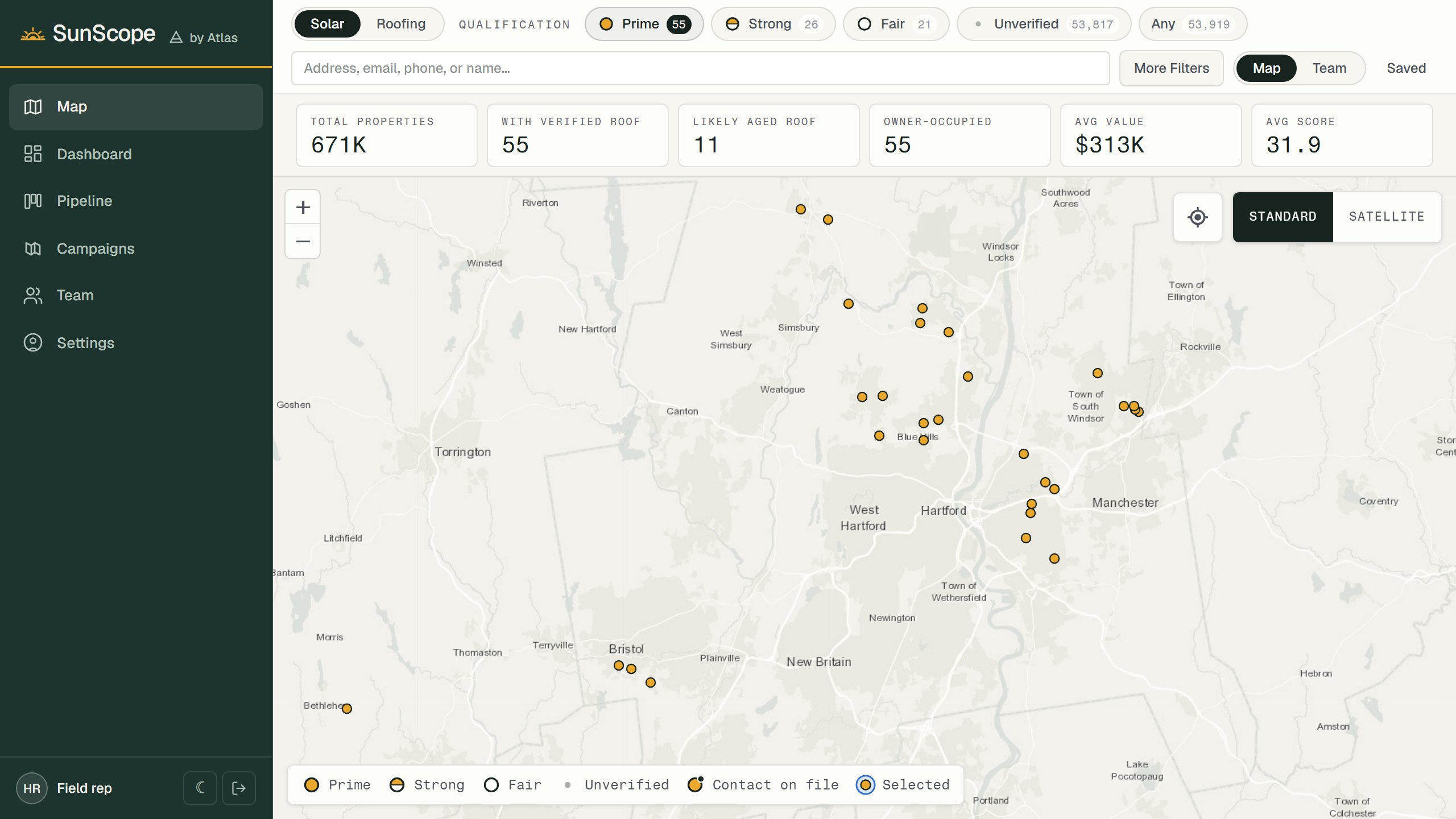Viewport: 1456px width, 819px height.
Task: Filter by Prime qualification
Action: pos(644,24)
